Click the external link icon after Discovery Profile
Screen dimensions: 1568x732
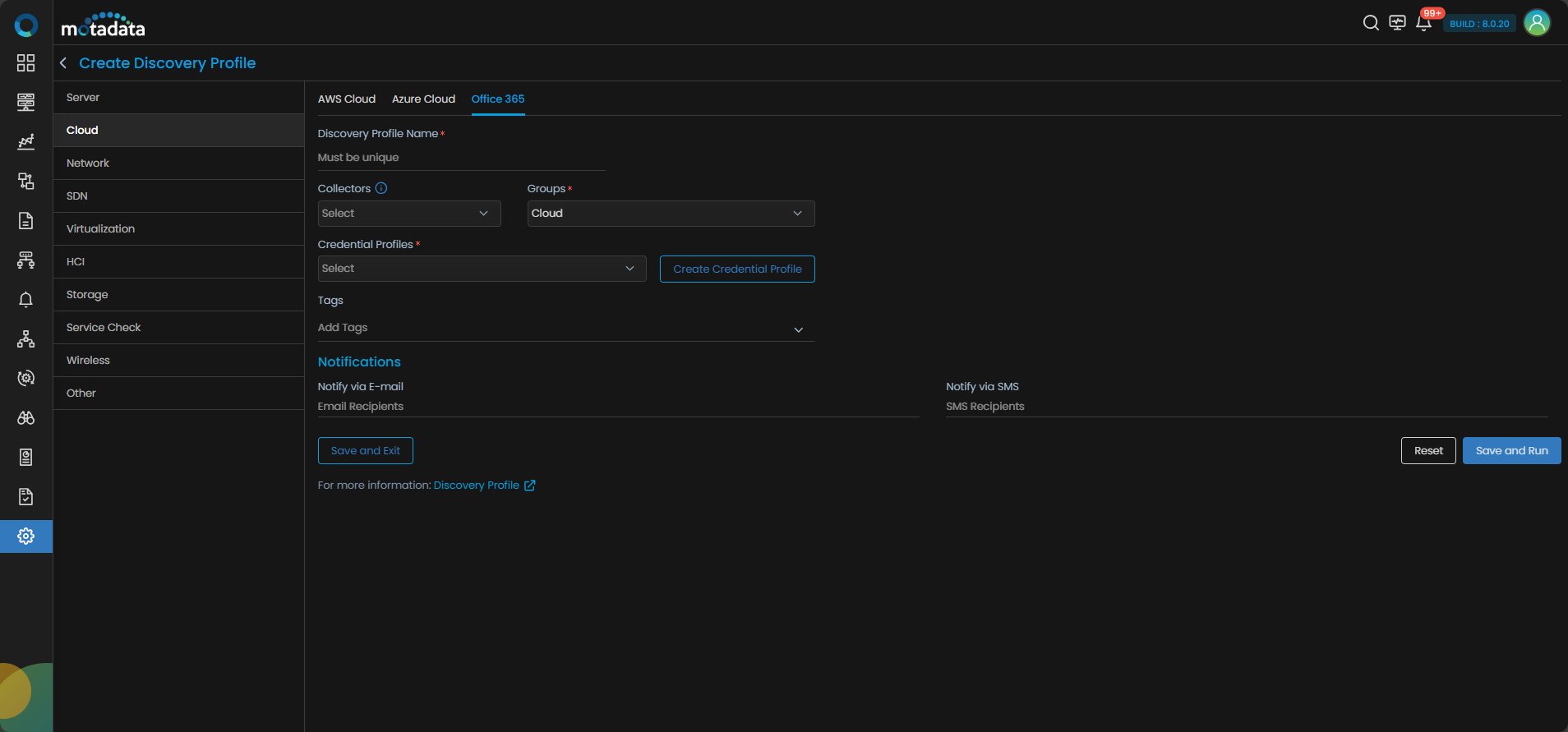(530, 486)
